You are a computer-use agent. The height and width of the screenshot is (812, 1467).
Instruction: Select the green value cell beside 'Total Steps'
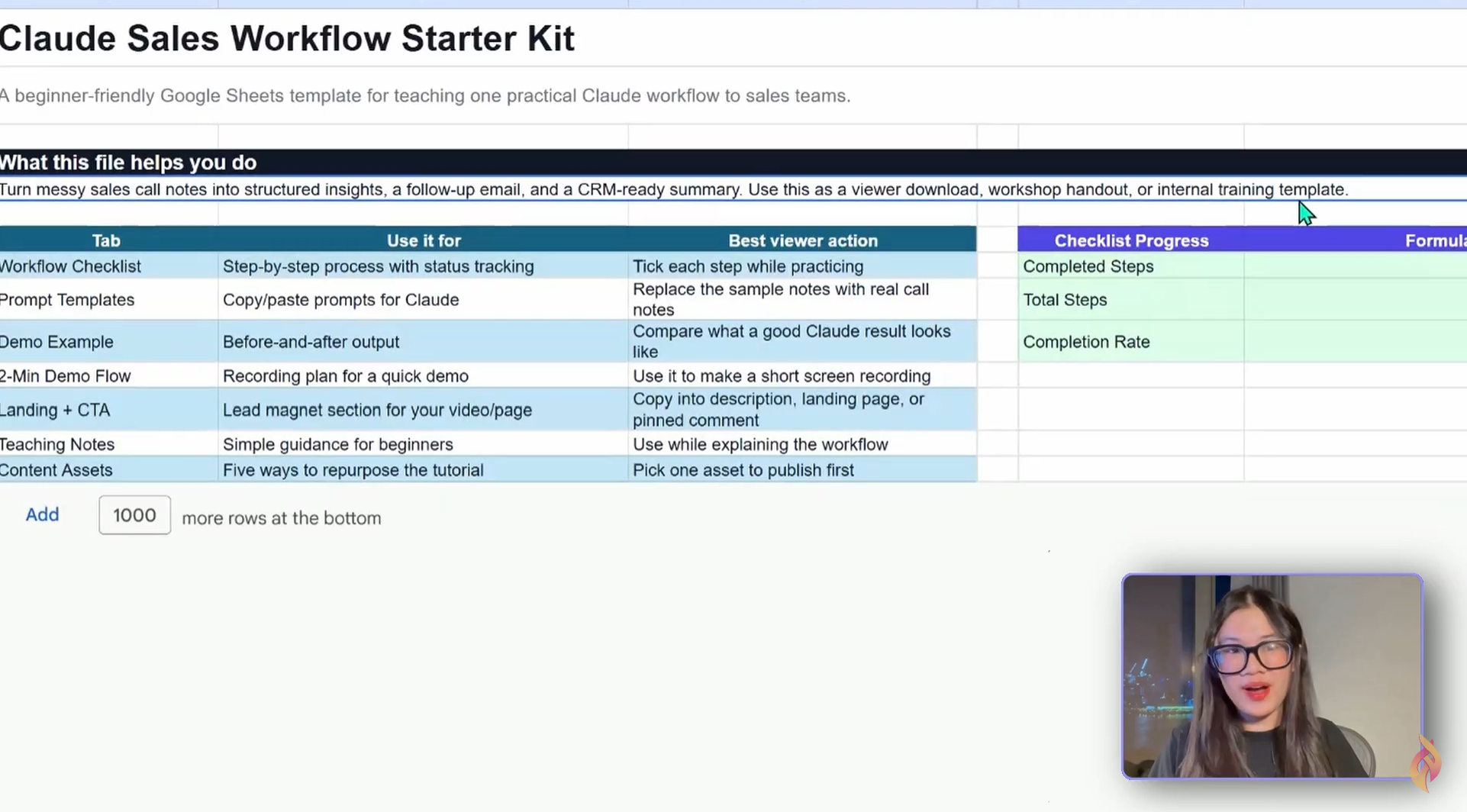[x=1356, y=300]
